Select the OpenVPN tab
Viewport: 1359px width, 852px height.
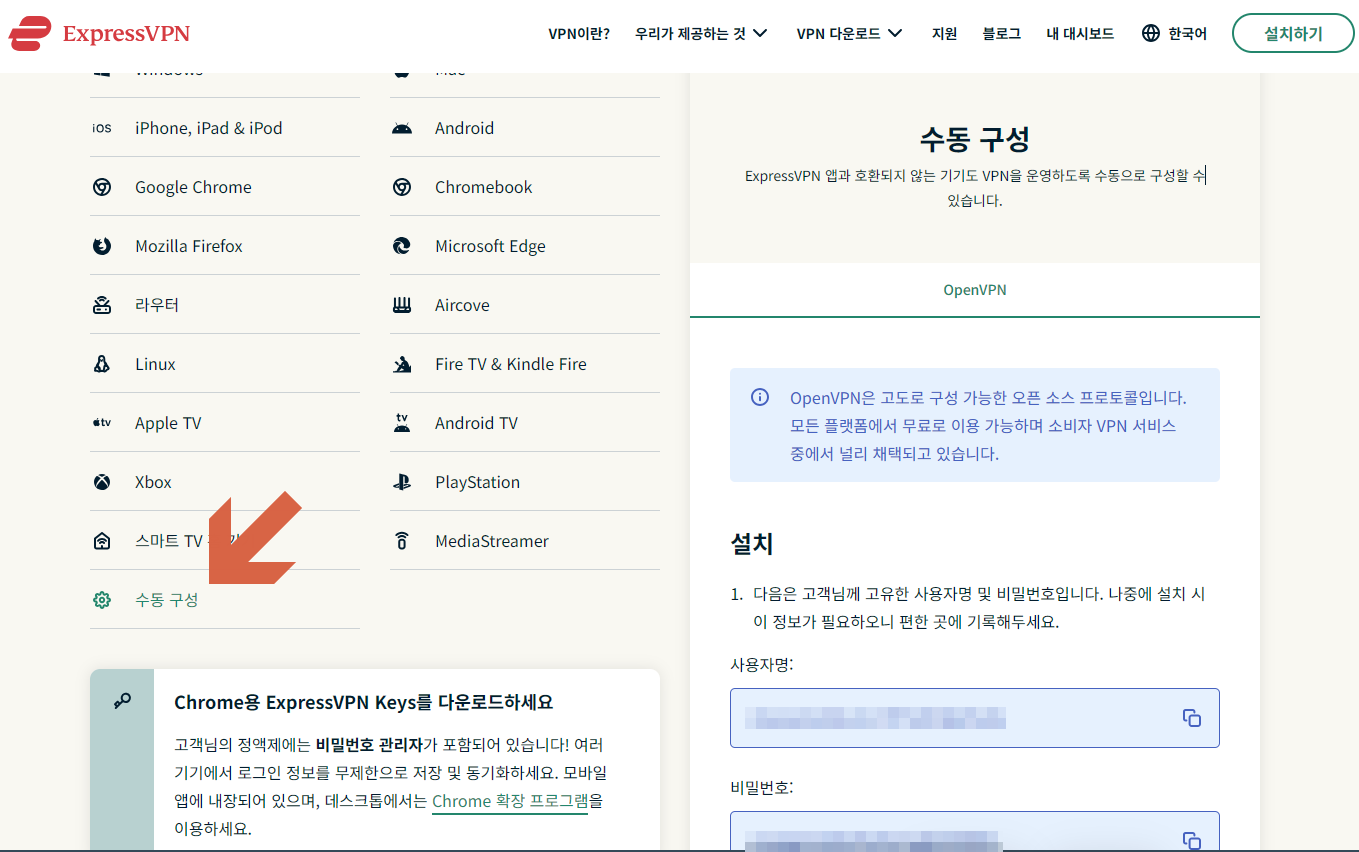pyautogui.click(x=975, y=290)
